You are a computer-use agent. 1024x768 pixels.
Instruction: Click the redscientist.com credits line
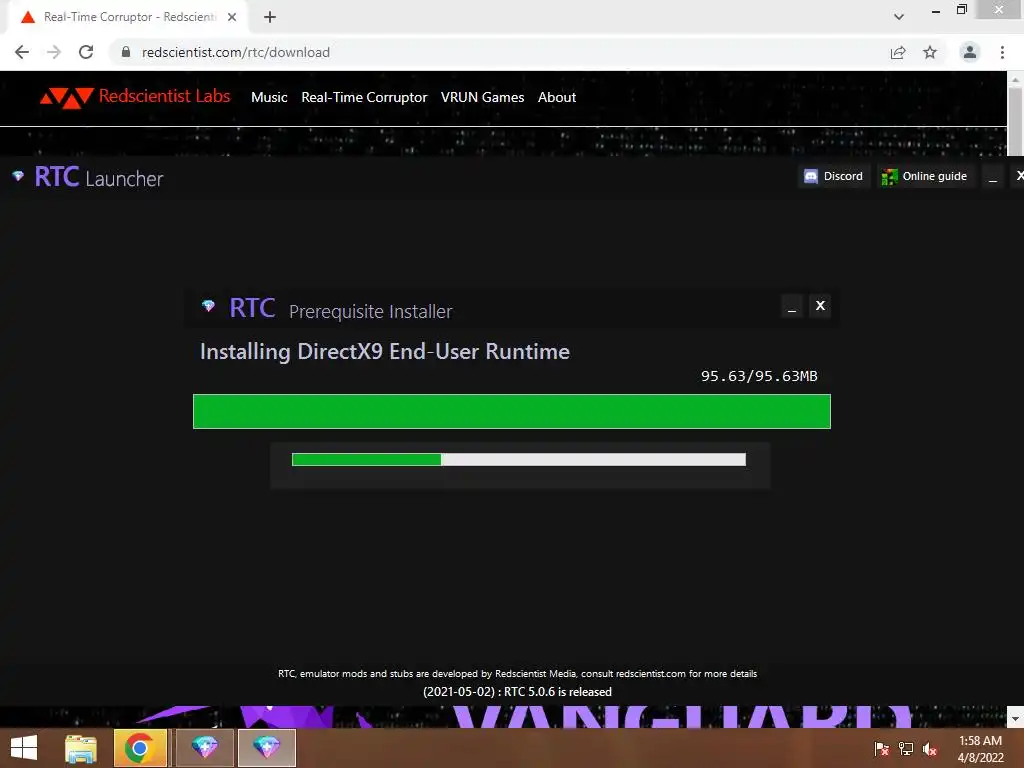[517, 673]
